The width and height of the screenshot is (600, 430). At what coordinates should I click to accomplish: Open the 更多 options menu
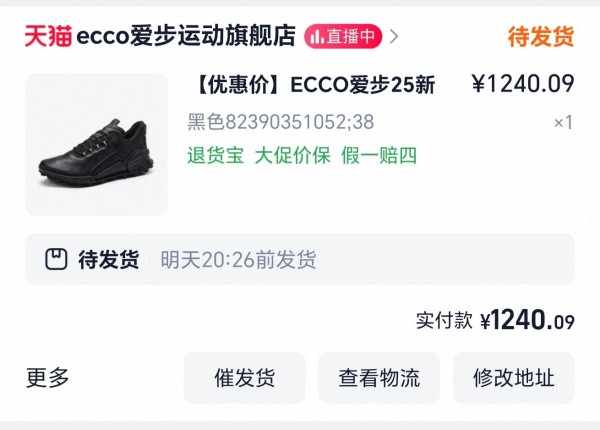click(x=48, y=378)
